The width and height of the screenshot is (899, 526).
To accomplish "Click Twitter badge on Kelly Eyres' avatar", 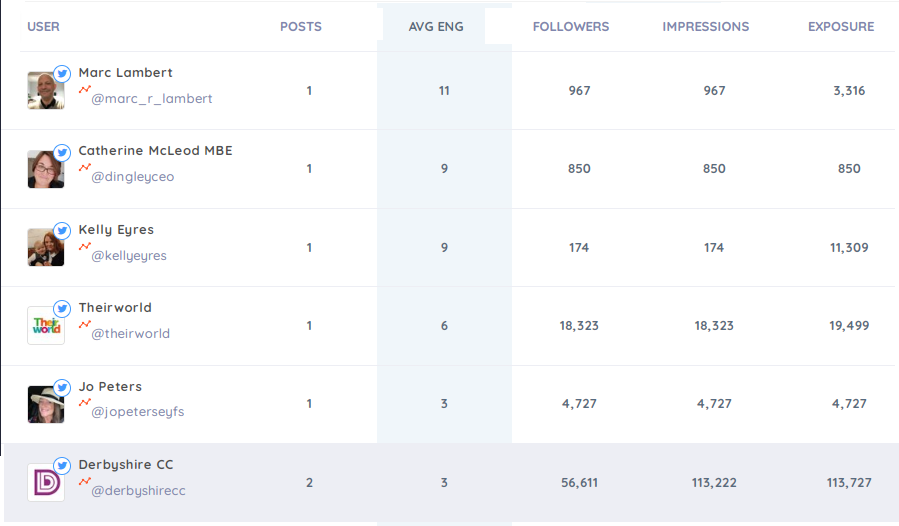I will (x=62, y=231).
